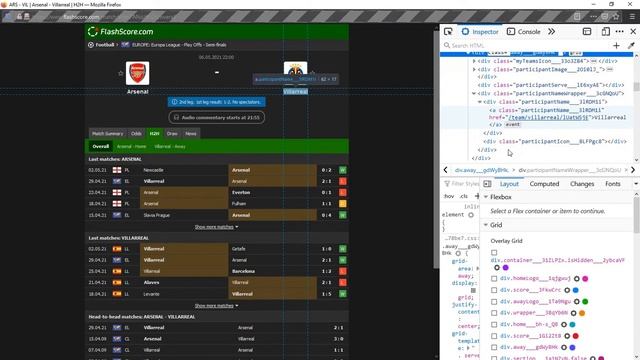Bookmark page with the star in address bar

coord(616,17)
